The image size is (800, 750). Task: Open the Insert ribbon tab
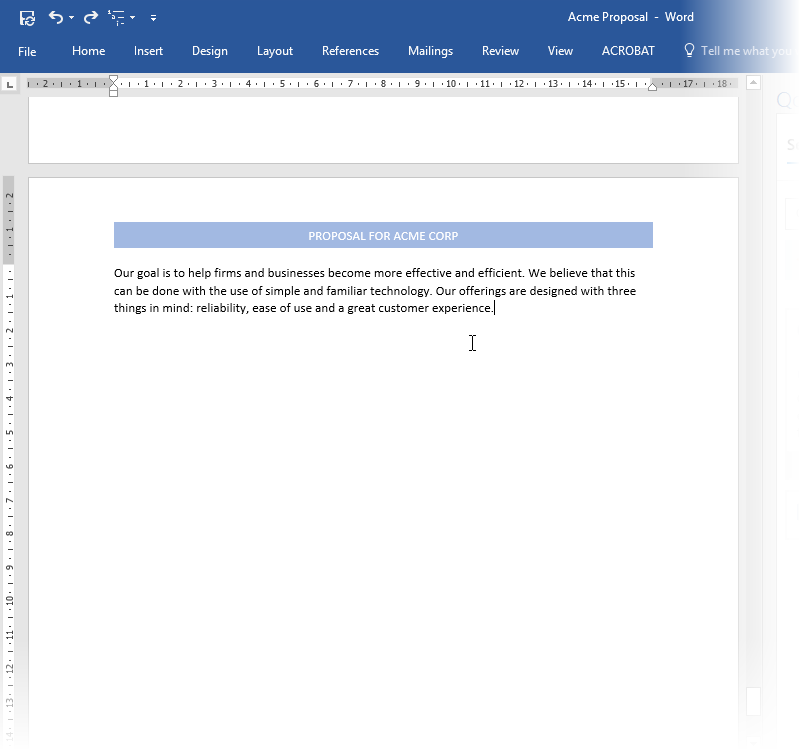point(148,51)
